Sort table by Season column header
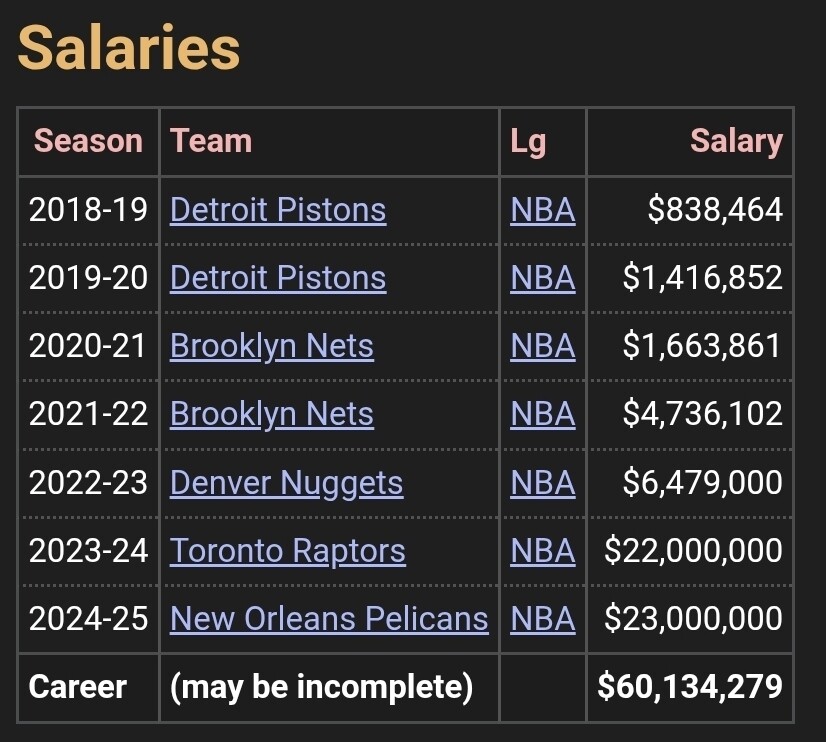Image resolution: width=826 pixels, height=742 pixels. pos(88,141)
